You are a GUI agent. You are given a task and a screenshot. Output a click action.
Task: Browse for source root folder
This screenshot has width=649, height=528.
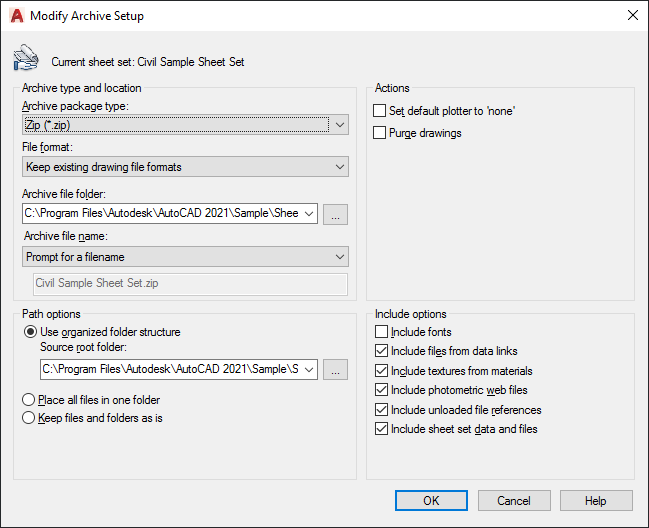pyautogui.click(x=336, y=370)
